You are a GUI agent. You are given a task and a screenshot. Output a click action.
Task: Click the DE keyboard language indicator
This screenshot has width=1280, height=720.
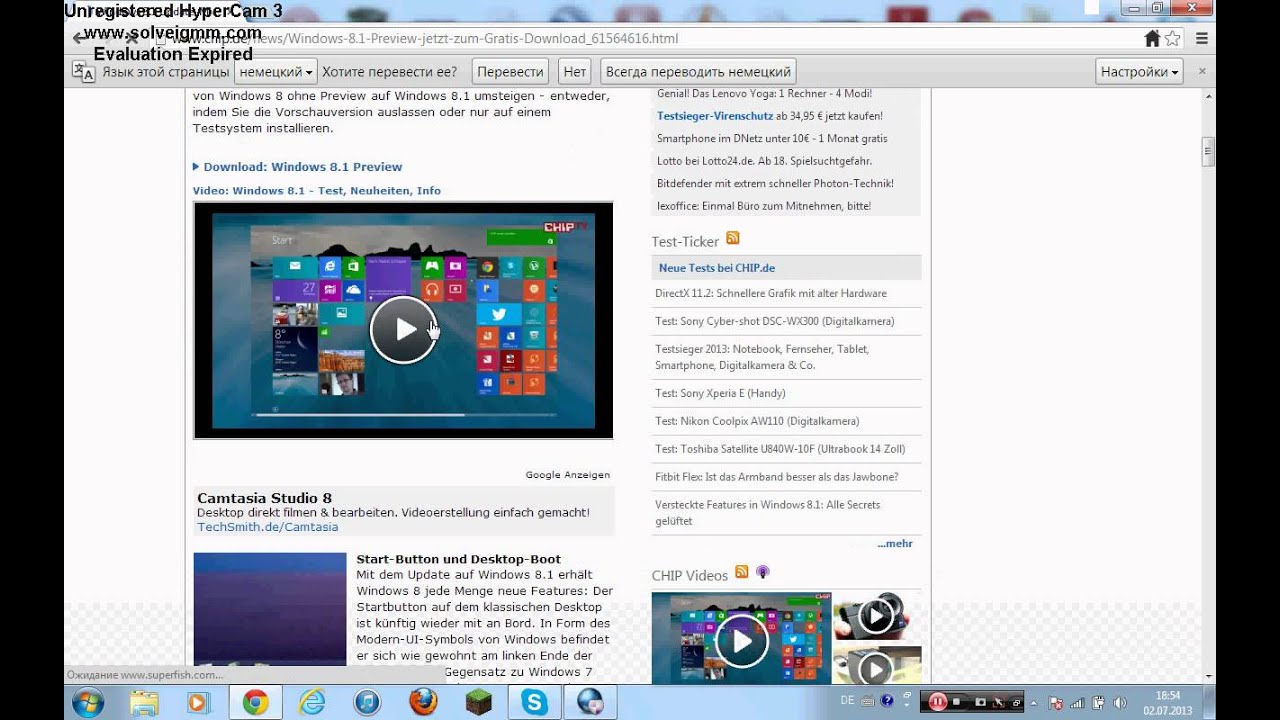tap(847, 701)
